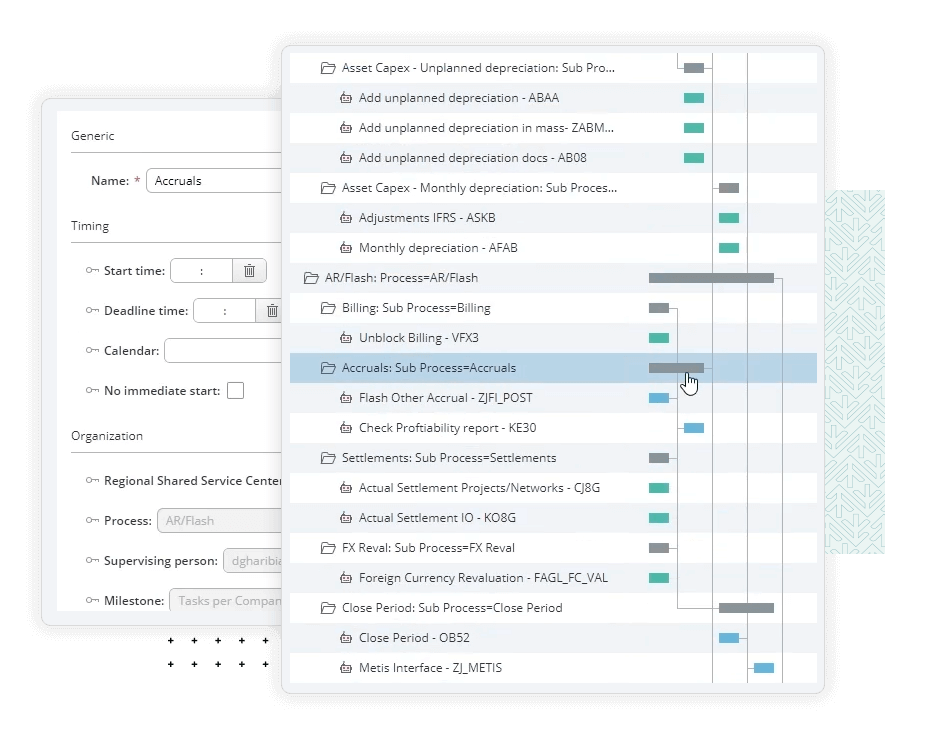Click the task icon for Close Period - OB52
933x734 pixels.
(x=346, y=638)
